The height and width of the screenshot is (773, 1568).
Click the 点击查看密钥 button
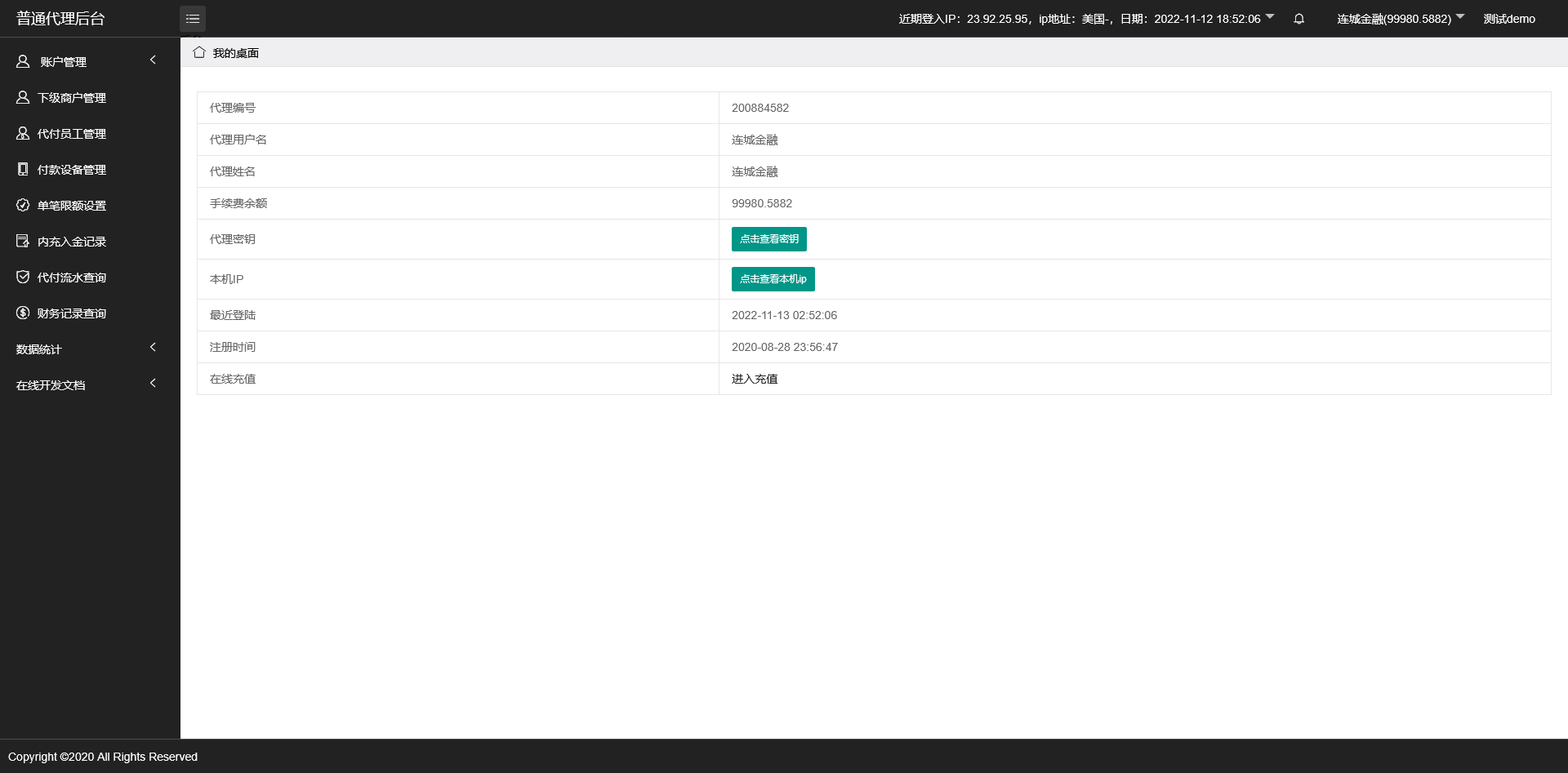pyautogui.click(x=768, y=239)
